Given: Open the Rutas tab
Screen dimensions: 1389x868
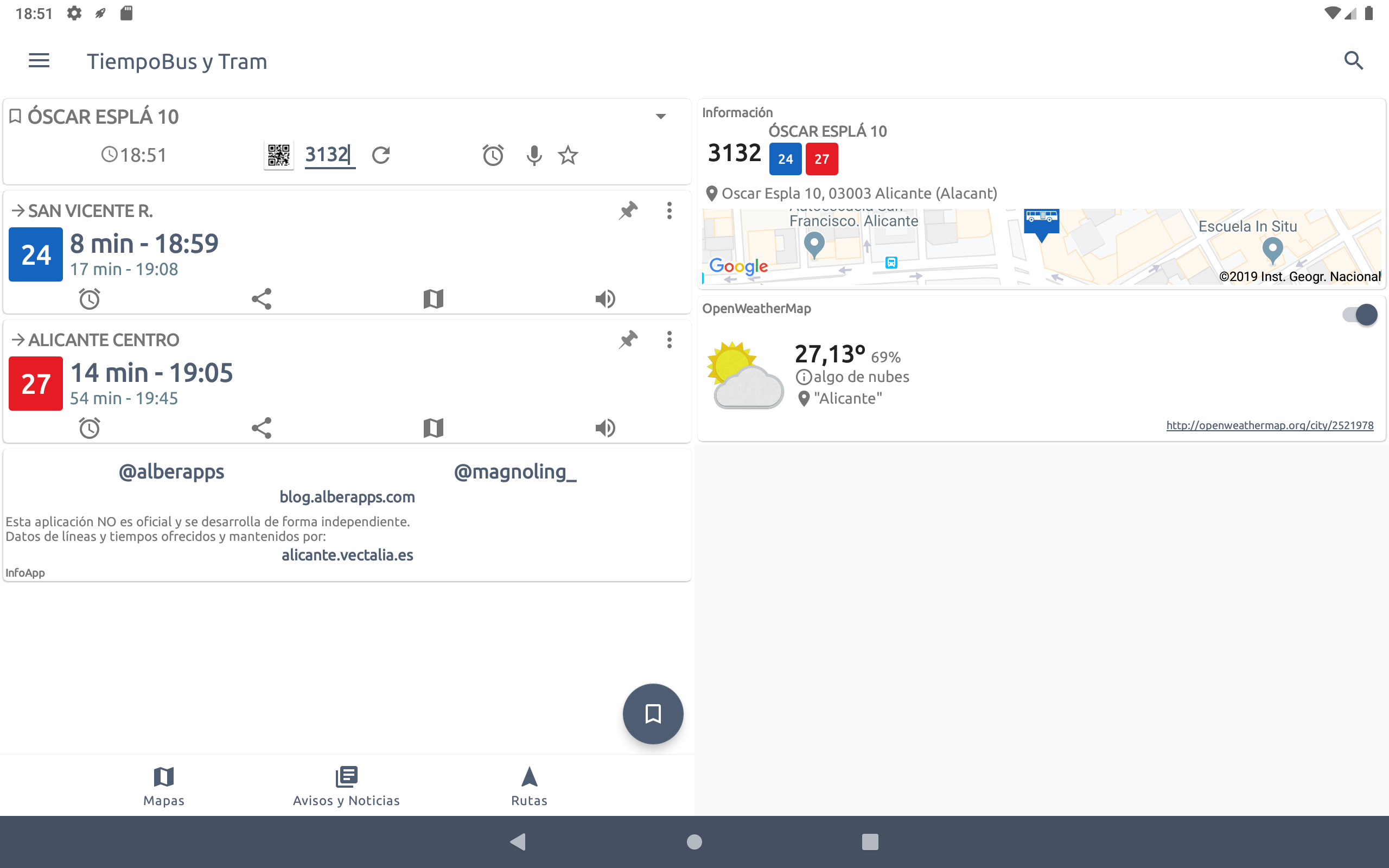Looking at the screenshot, I should point(529,786).
